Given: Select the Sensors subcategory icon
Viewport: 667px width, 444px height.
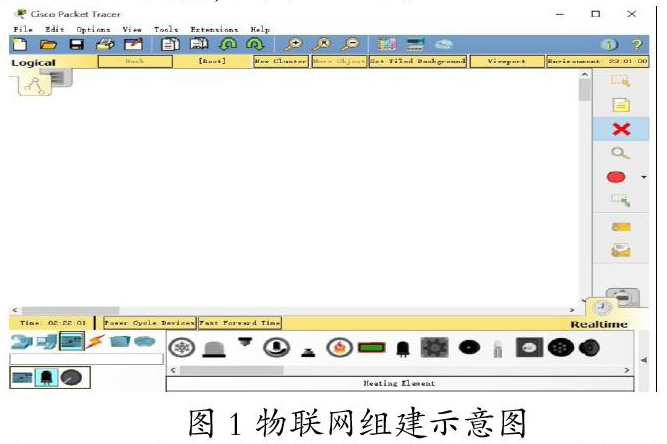Looking at the screenshot, I should click(x=71, y=377).
